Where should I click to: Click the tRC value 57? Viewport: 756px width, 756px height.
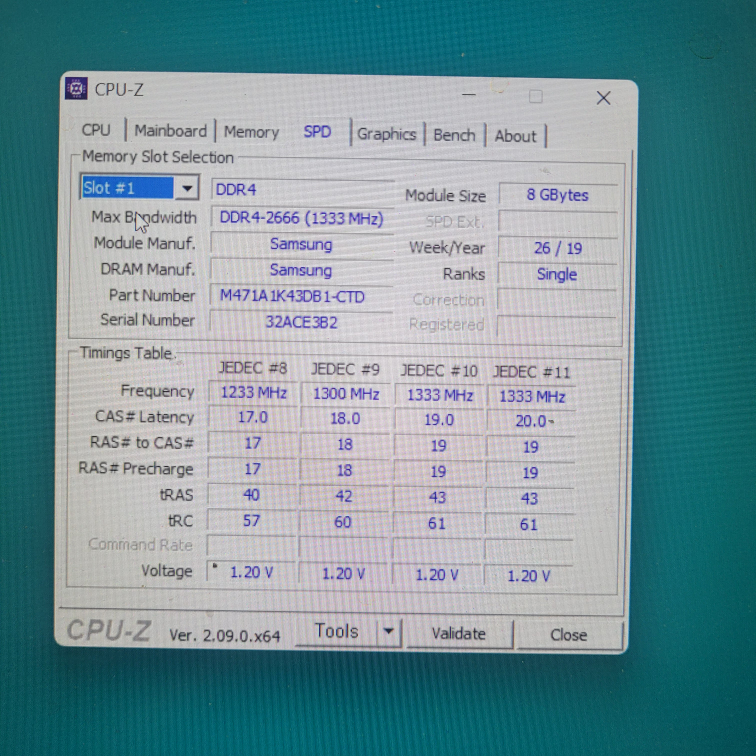(x=251, y=521)
